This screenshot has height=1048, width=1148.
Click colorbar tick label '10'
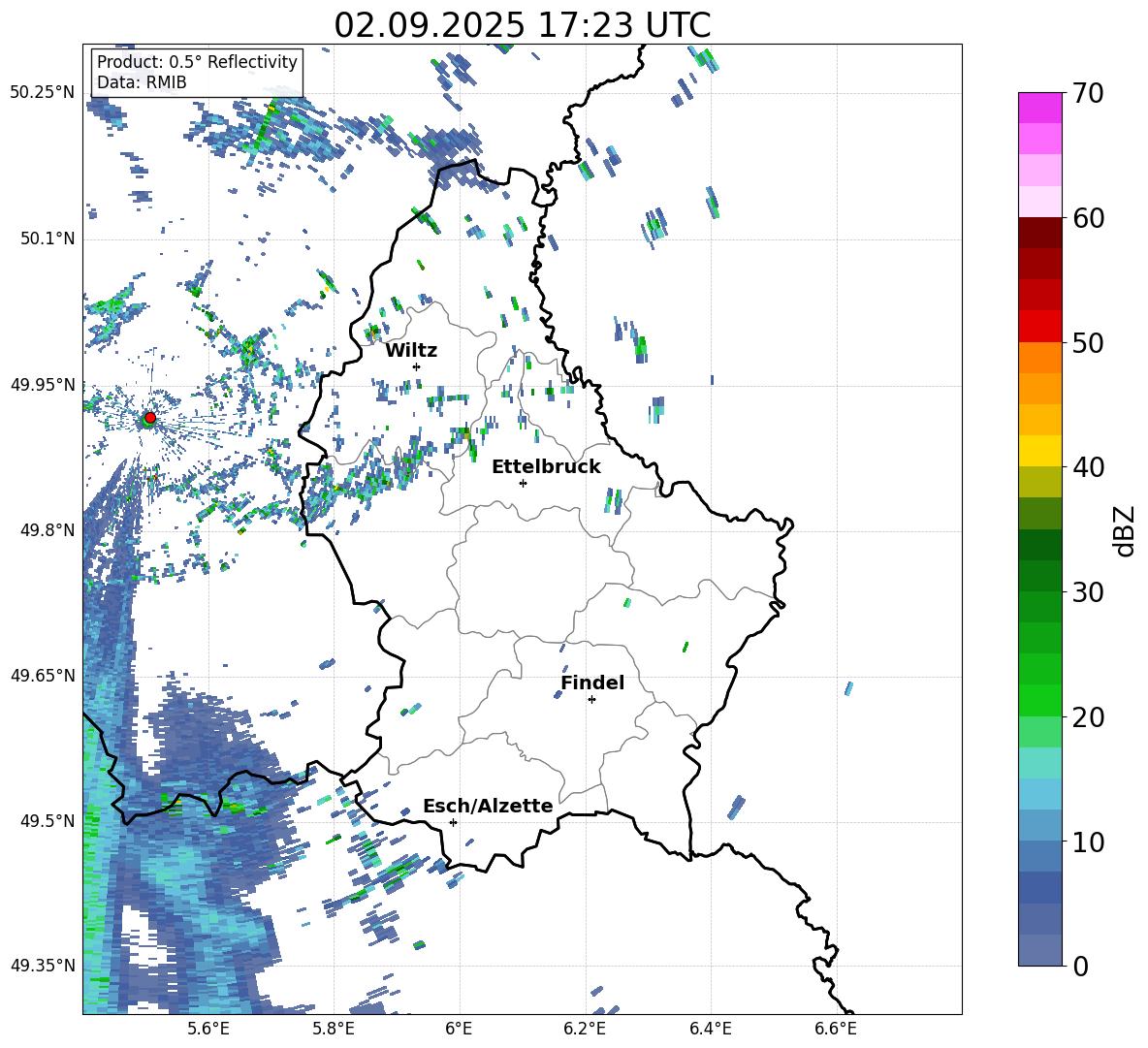click(x=1088, y=842)
